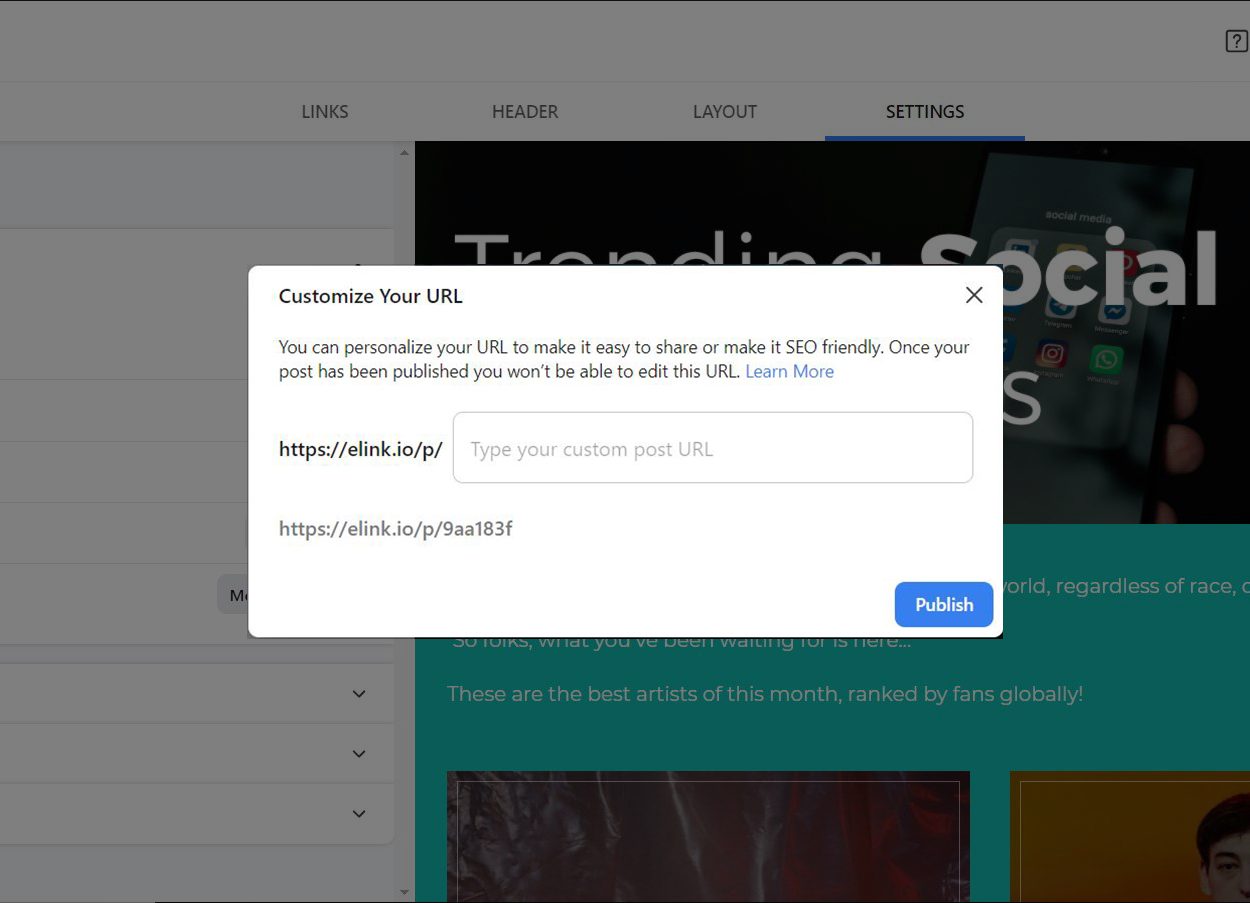Expand the bottom collapsed section chevron
The width and height of the screenshot is (1250, 903).
tap(358, 813)
